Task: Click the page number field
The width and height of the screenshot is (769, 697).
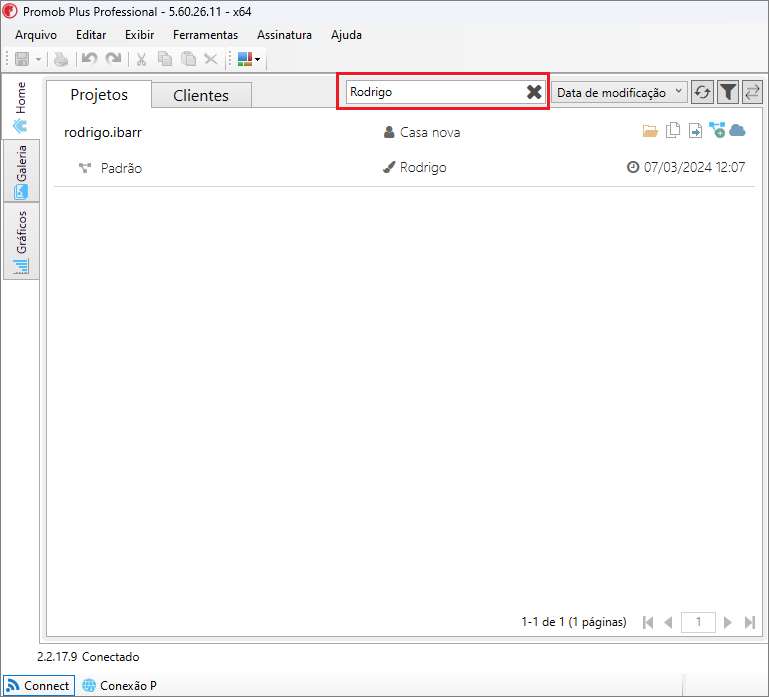Action: [x=698, y=622]
